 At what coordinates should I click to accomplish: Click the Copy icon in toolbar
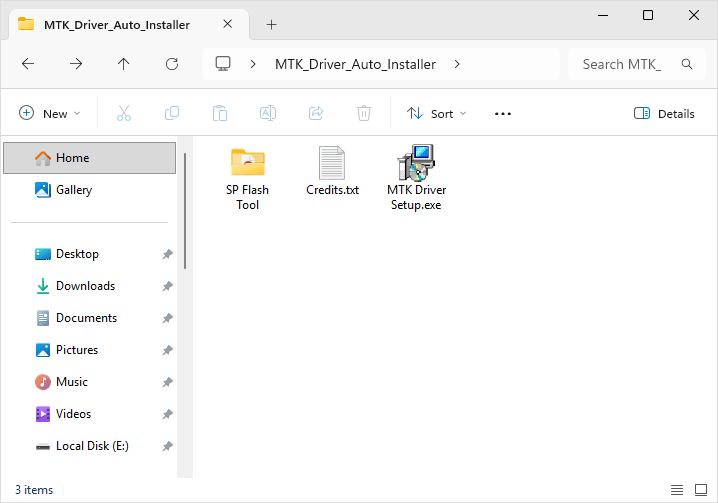(x=172, y=113)
